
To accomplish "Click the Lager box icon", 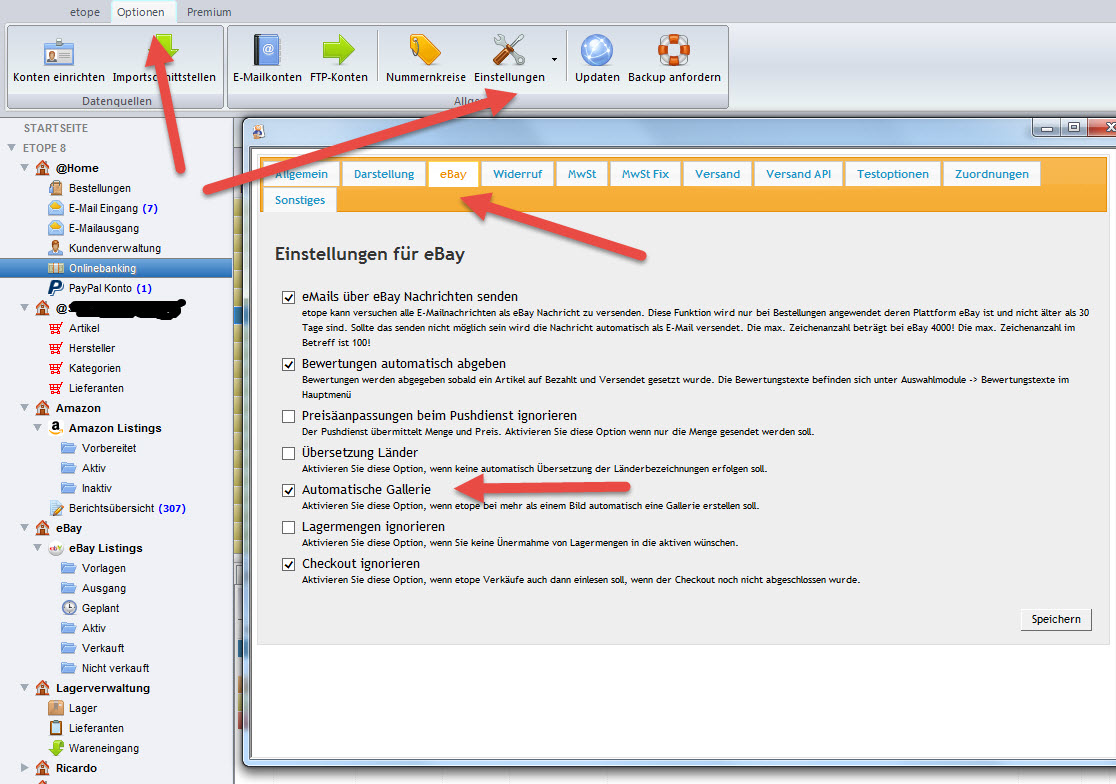I will point(56,708).
